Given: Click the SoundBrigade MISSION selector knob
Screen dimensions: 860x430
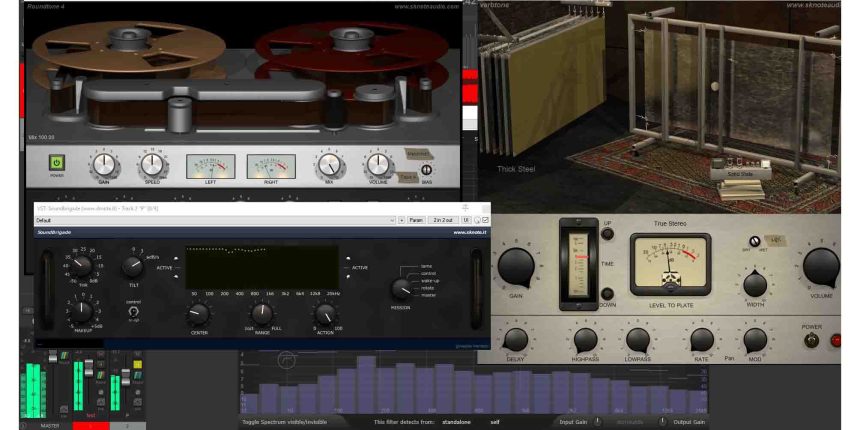Looking at the screenshot, I should (401, 288).
